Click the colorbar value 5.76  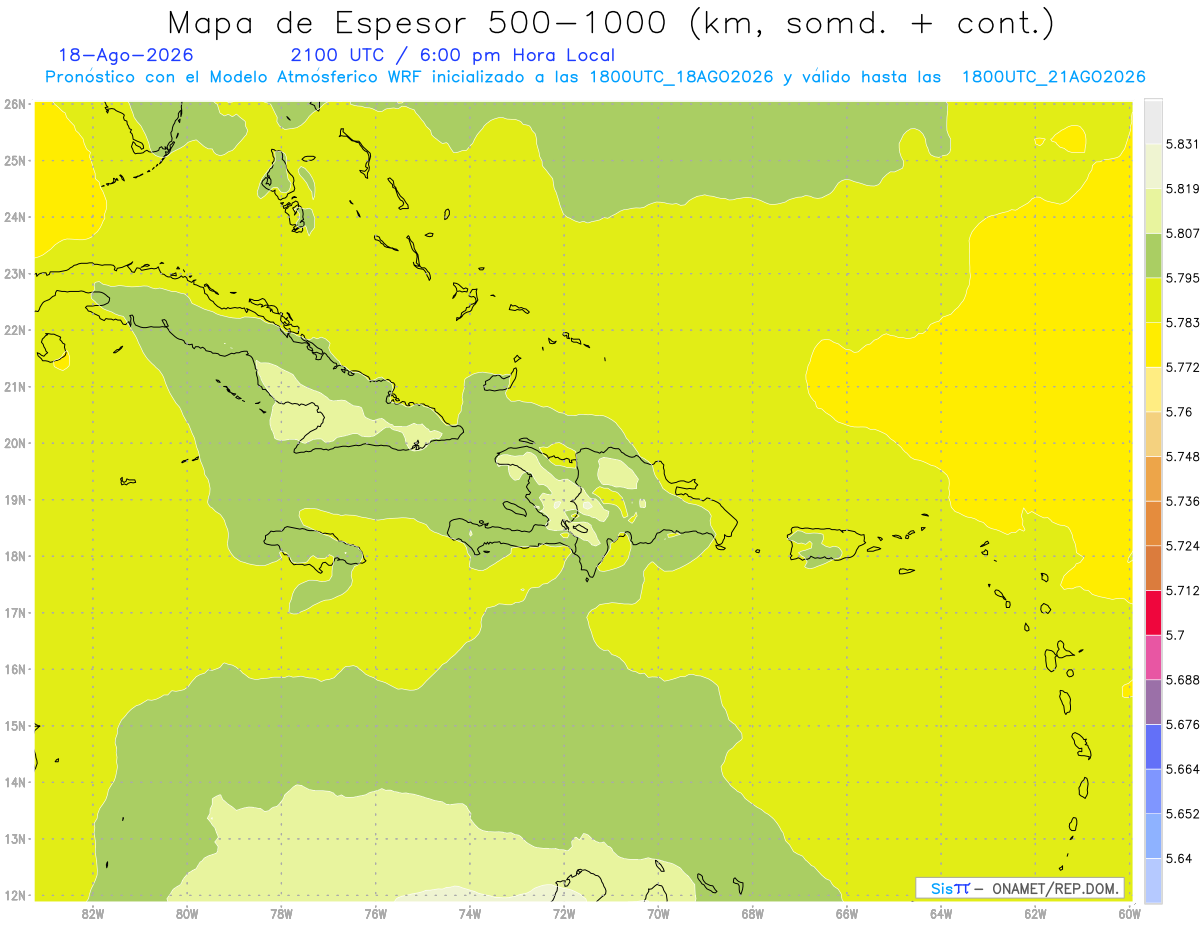point(1179,412)
